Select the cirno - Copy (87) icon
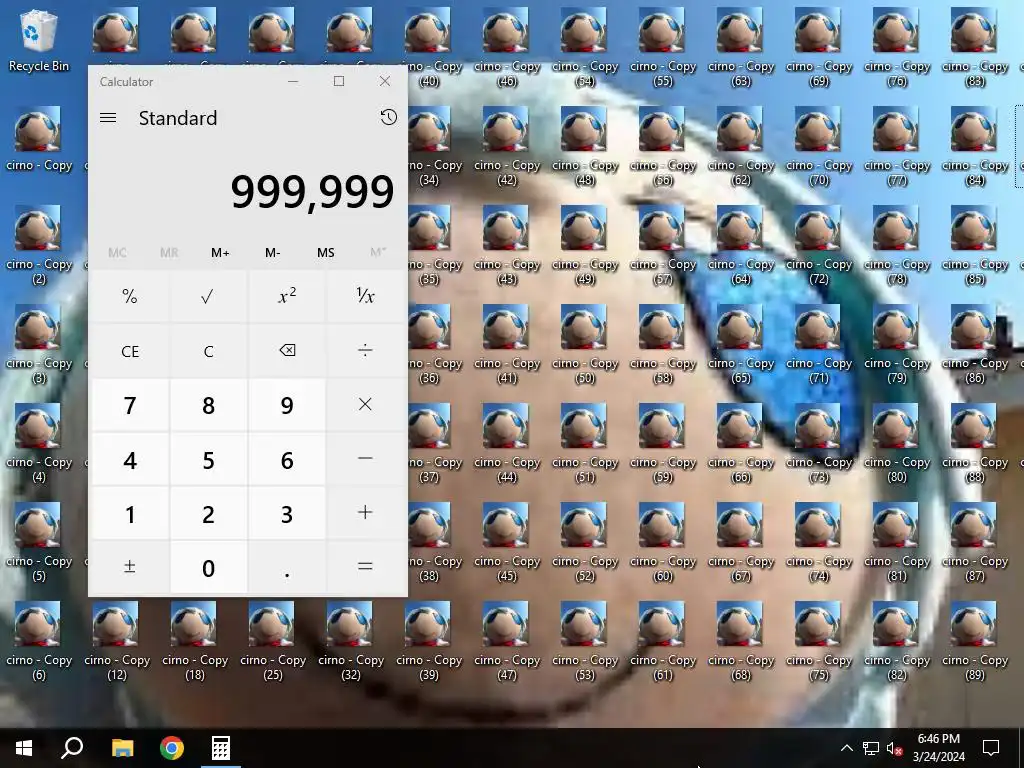 coord(974,542)
